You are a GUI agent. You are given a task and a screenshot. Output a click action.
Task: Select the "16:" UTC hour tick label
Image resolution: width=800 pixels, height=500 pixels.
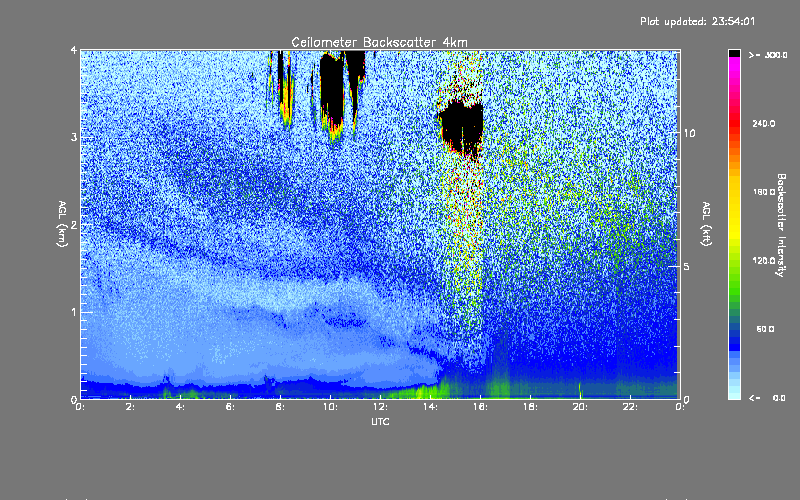point(480,407)
